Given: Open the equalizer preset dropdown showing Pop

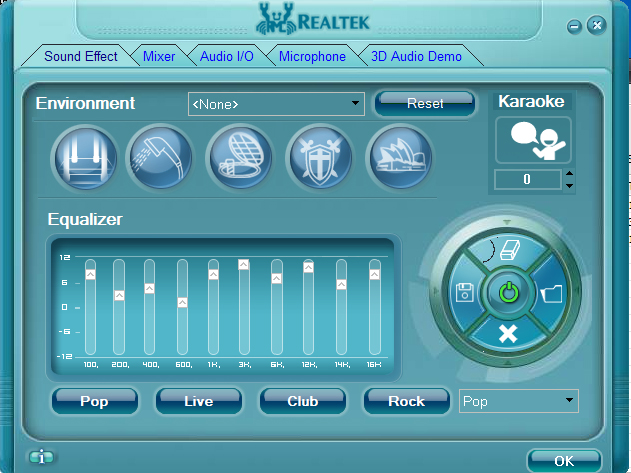Looking at the screenshot, I should click(519, 401).
